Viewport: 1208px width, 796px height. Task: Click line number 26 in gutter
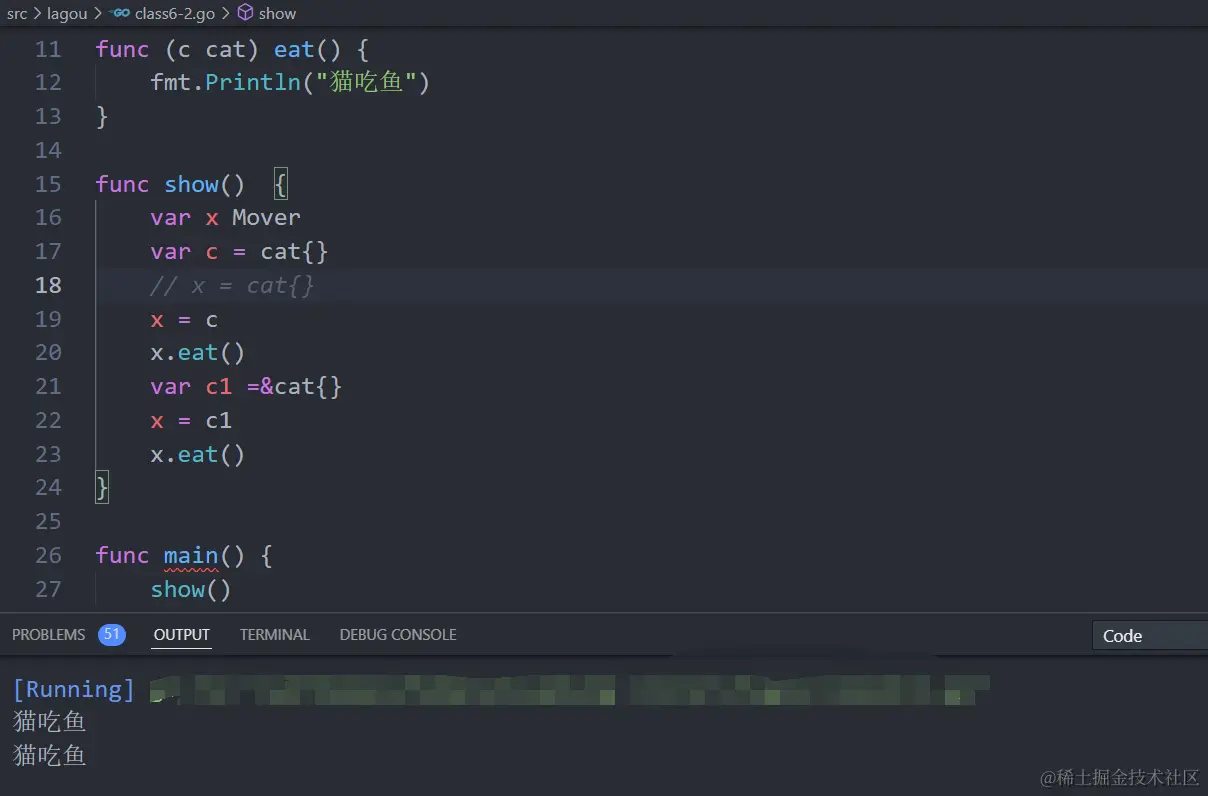48,555
